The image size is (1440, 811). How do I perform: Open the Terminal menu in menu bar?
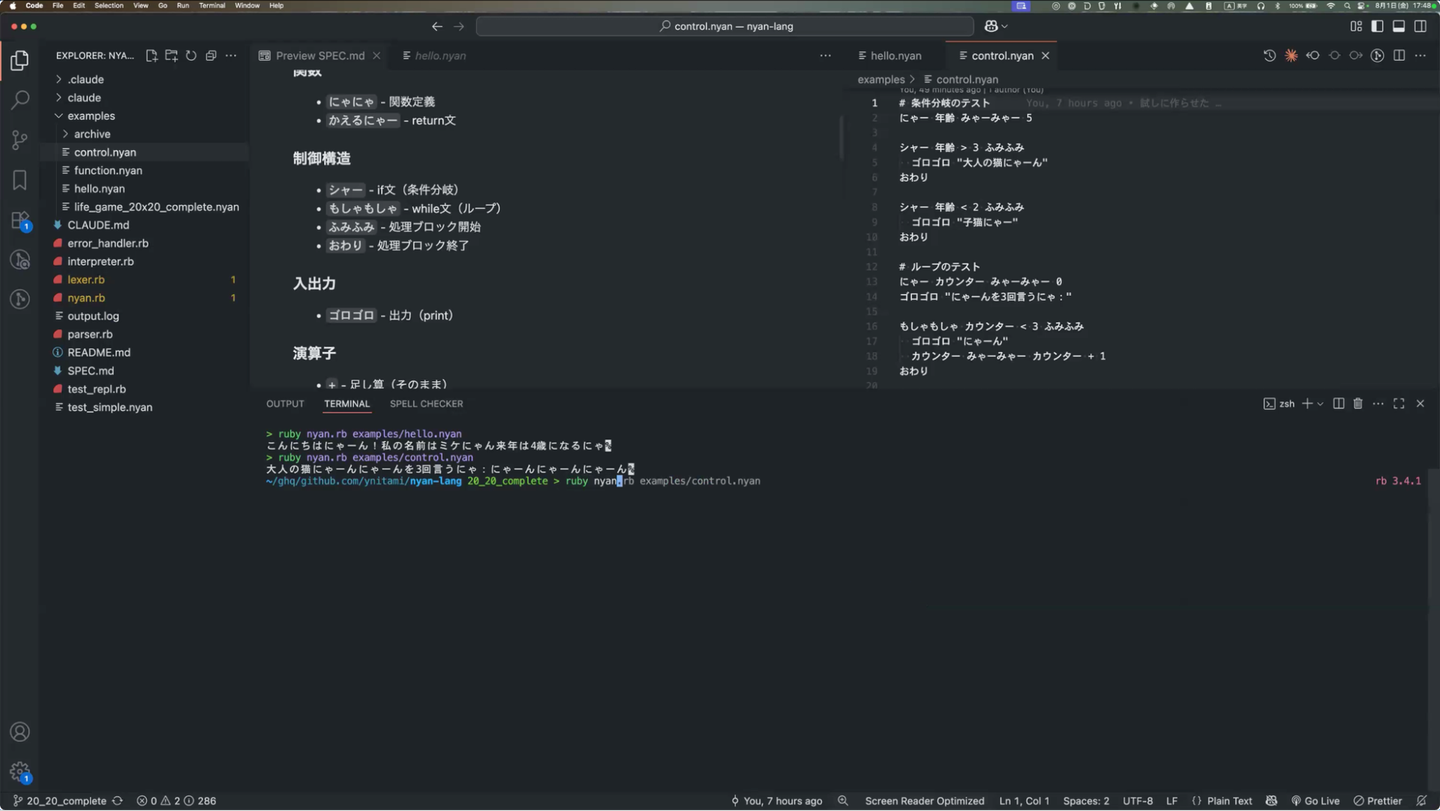(212, 6)
